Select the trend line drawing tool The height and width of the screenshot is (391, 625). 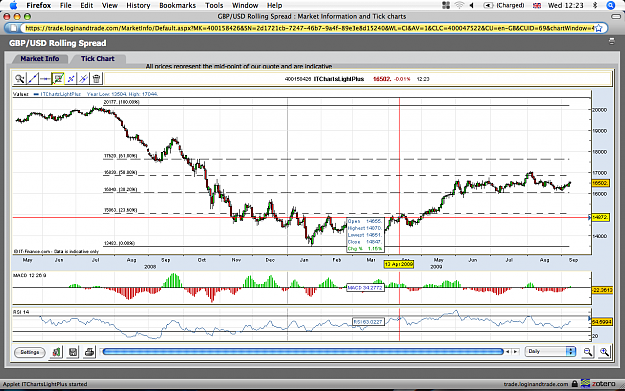(x=33, y=79)
